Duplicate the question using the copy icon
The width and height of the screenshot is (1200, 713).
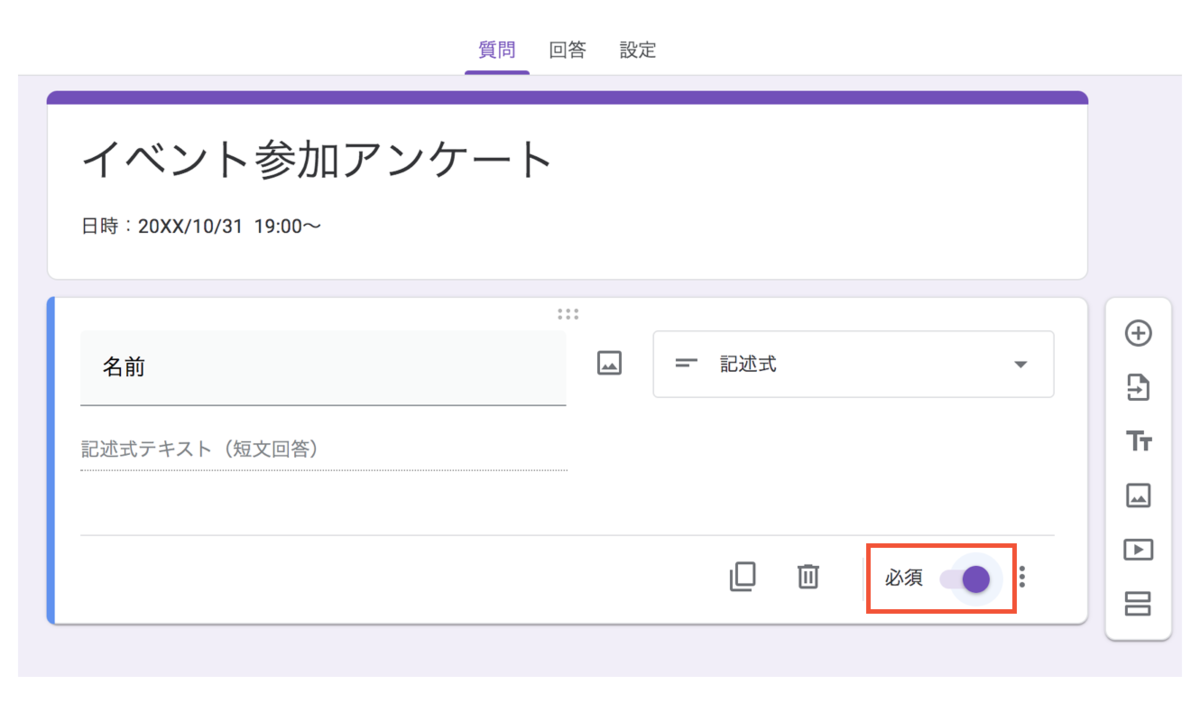coord(742,578)
